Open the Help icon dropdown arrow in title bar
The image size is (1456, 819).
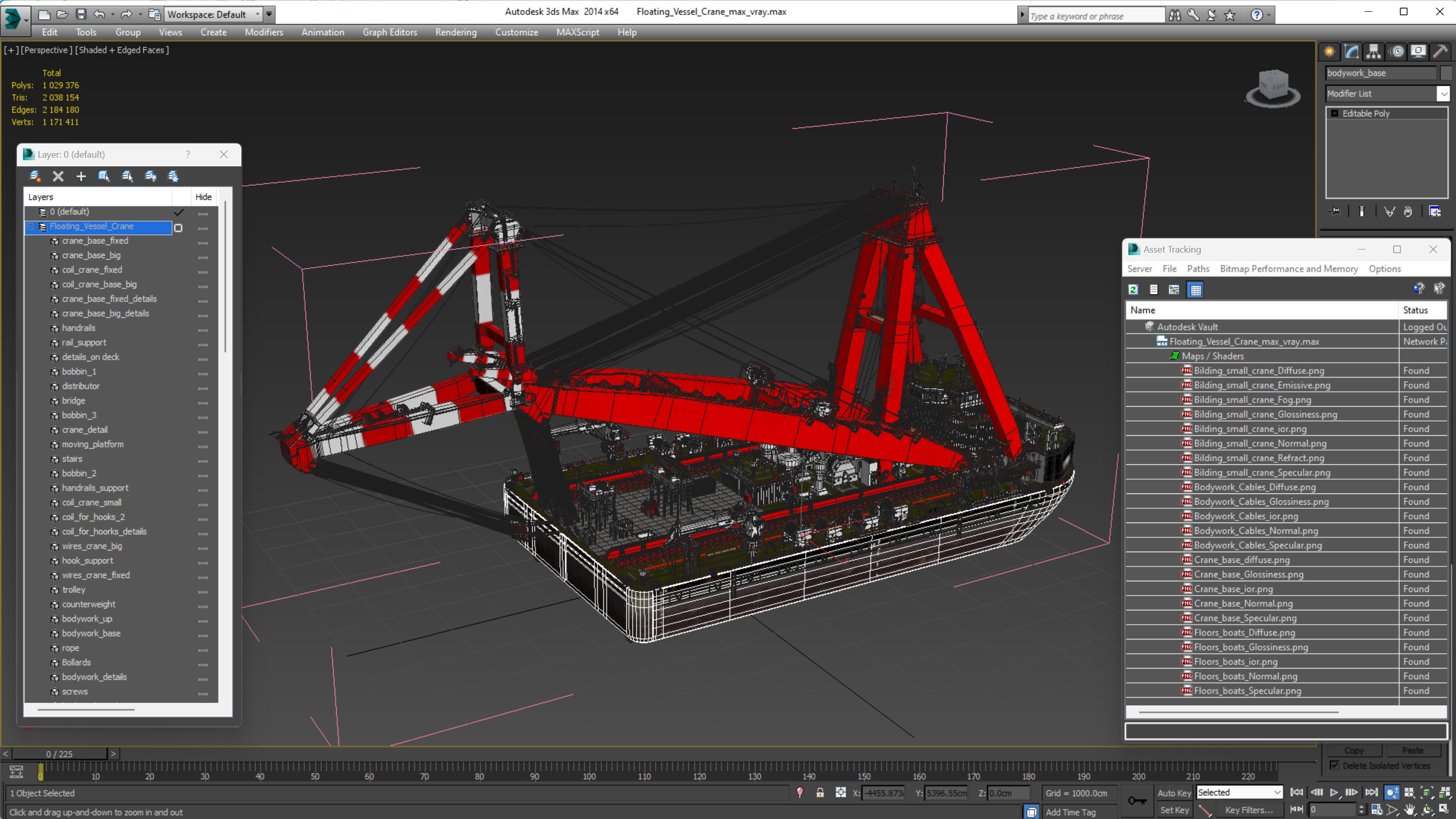1270,15
